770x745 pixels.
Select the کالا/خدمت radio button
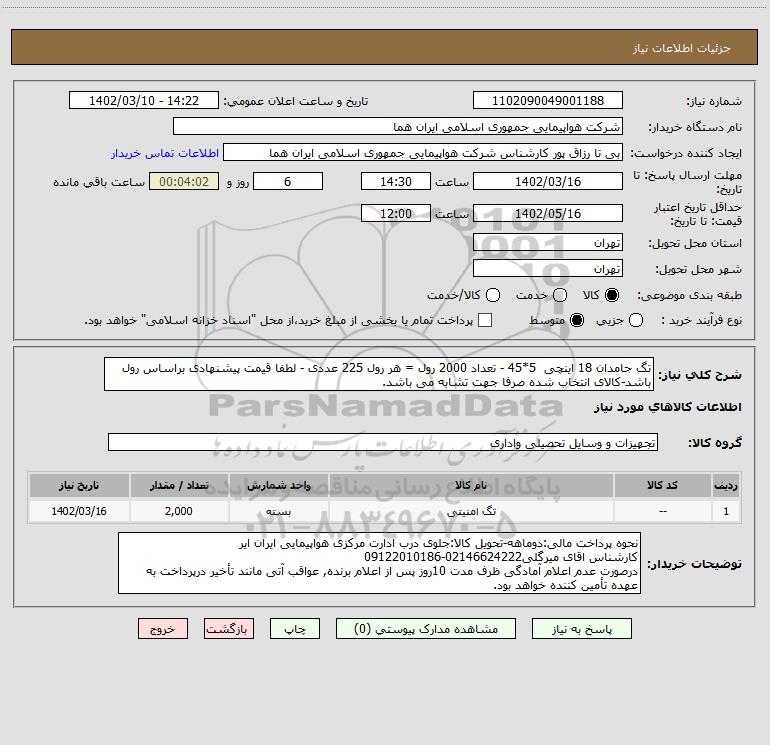[493, 295]
